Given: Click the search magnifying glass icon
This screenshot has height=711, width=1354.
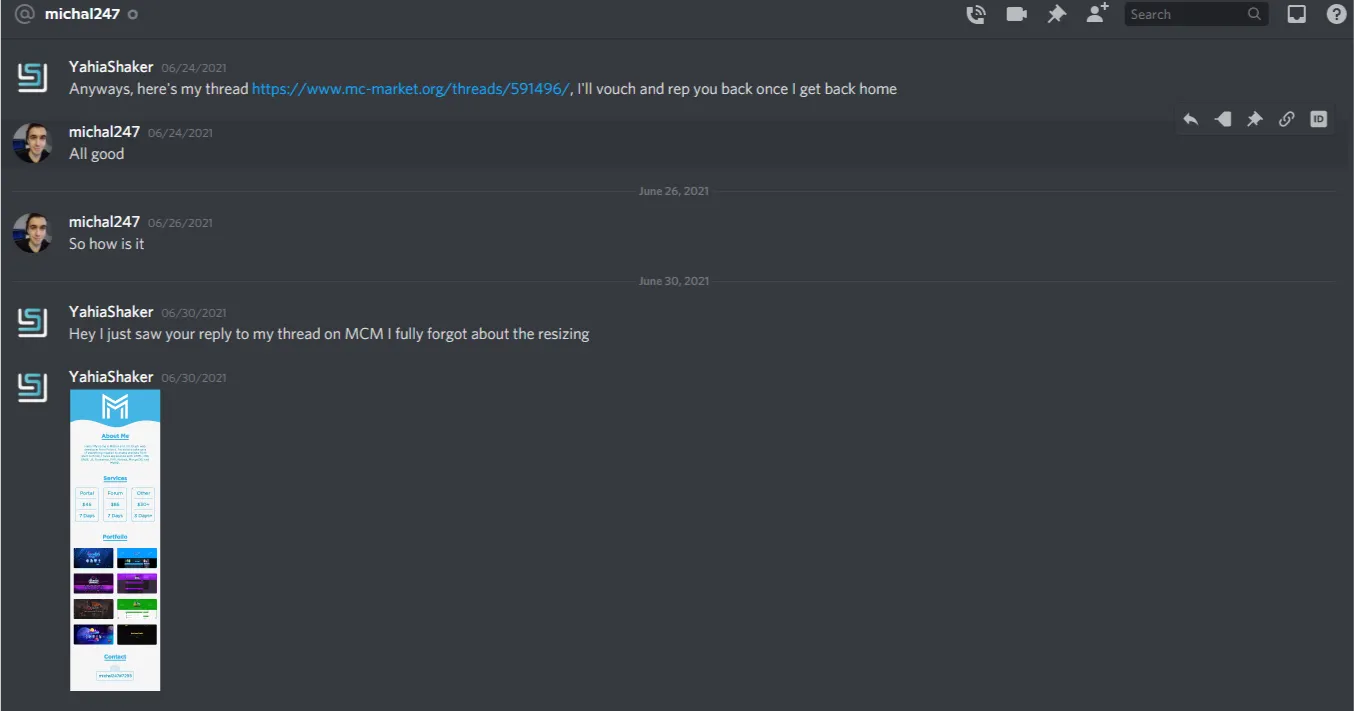Looking at the screenshot, I should click(x=1254, y=14).
